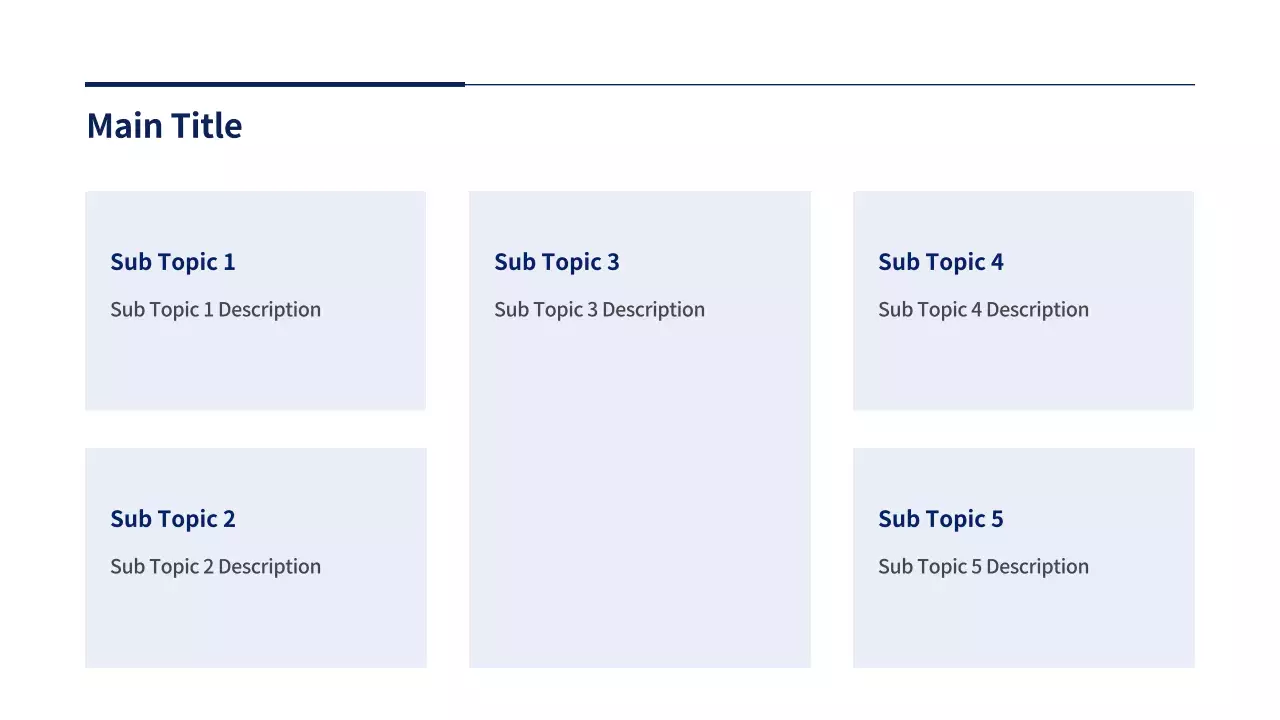Screen dimensions: 1280x720
Task: Click empty space below the Sub Topic 1 Description
Action: click(x=255, y=368)
